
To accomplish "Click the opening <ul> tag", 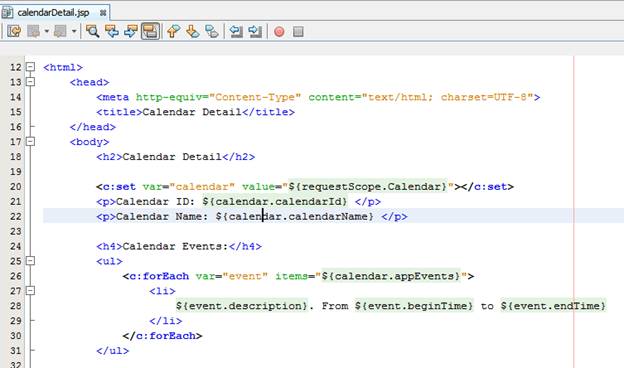I will click(109, 261).
